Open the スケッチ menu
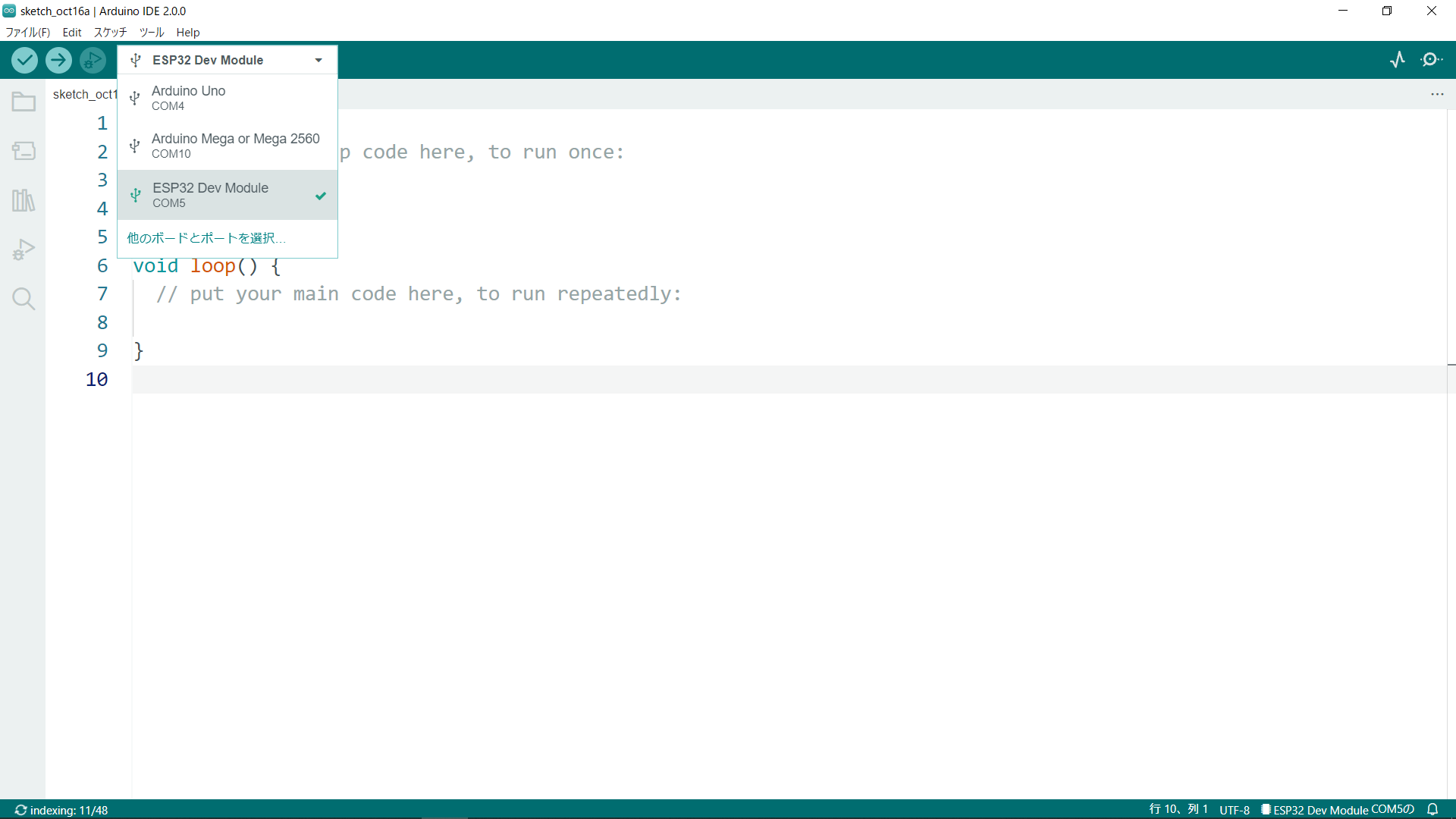The height and width of the screenshot is (819, 1456). click(x=110, y=32)
